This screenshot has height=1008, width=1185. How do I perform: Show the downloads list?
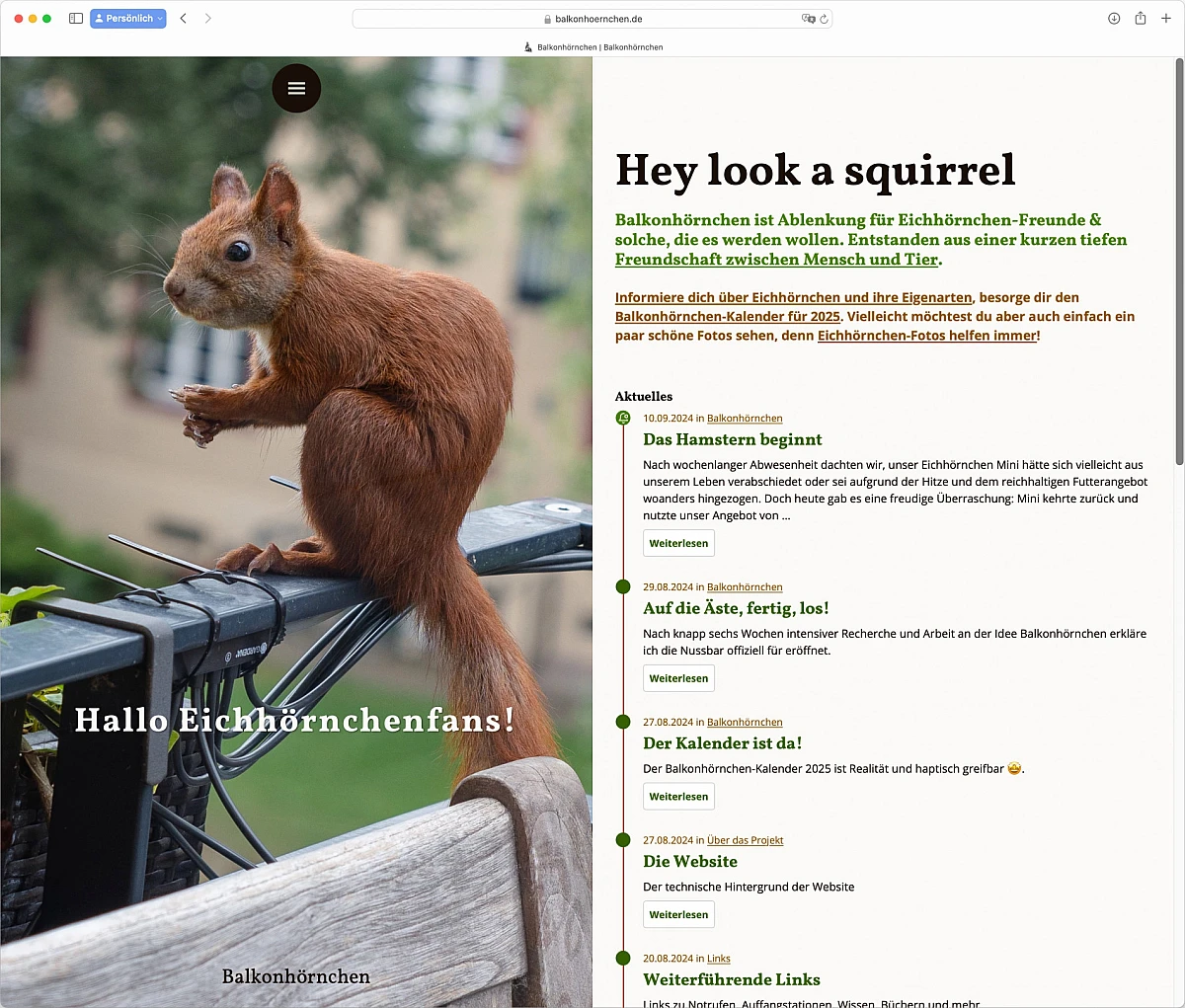point(1114,19)
